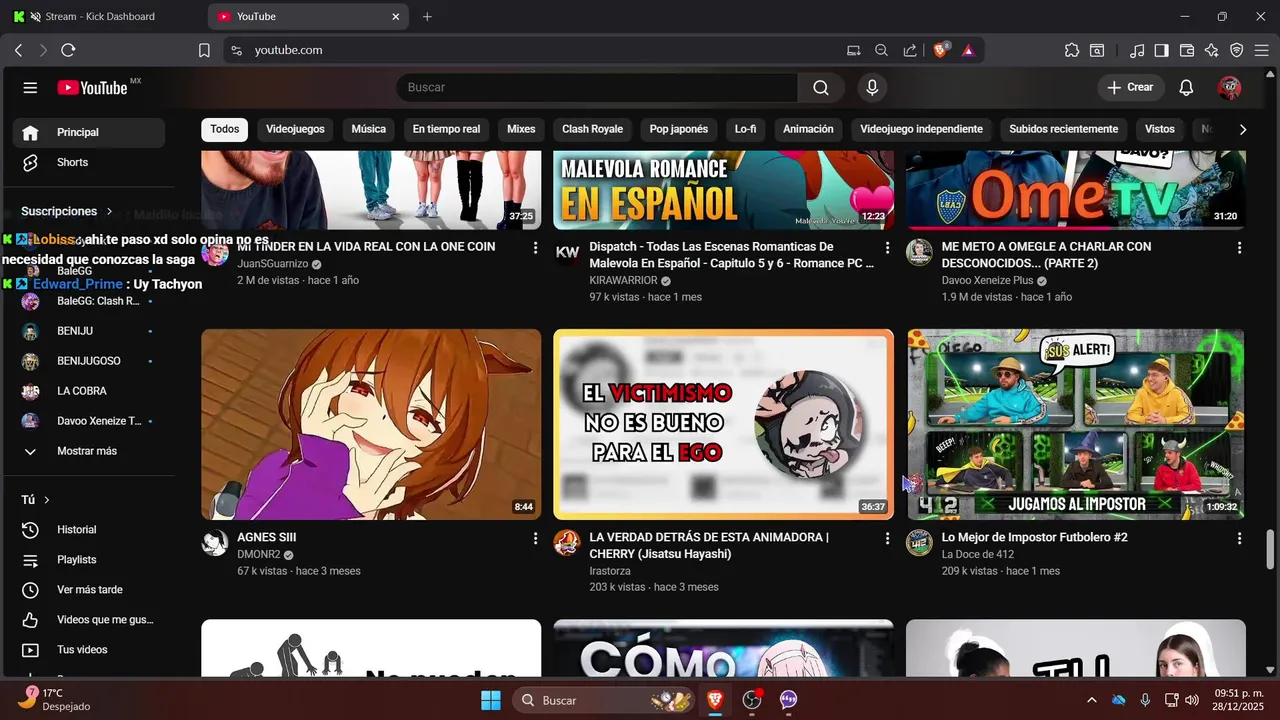Image resolution: width=1280 pixels, height=720 pixels.
Task: Select the Clash Royale chip
Action: (592, 129)
